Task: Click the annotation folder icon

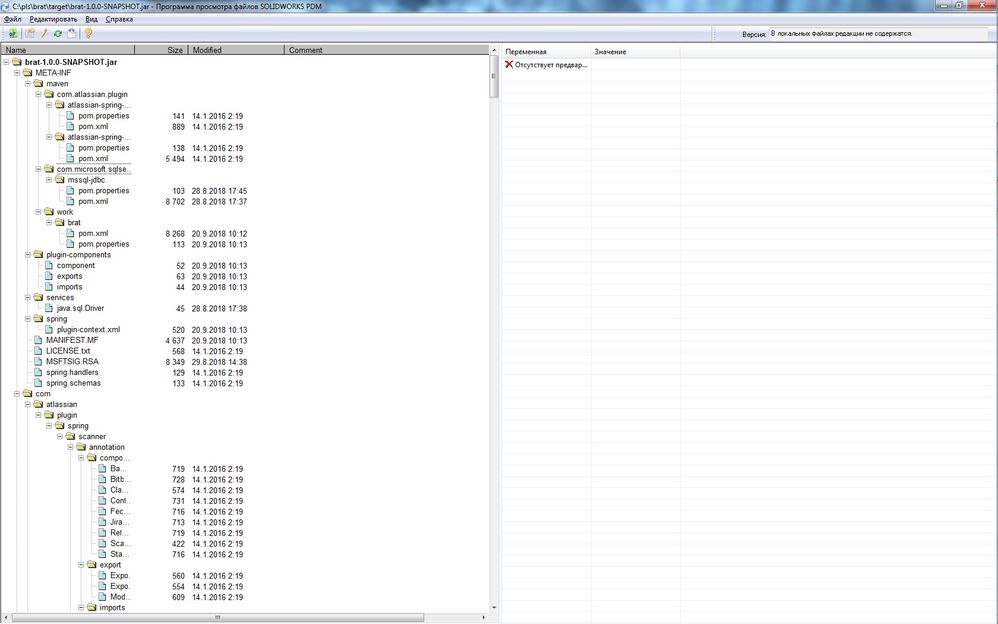Action: [x=81, y=447]
